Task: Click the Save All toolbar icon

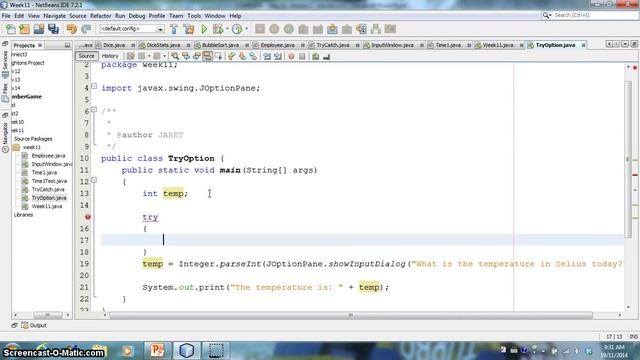Action: (53, 29)
